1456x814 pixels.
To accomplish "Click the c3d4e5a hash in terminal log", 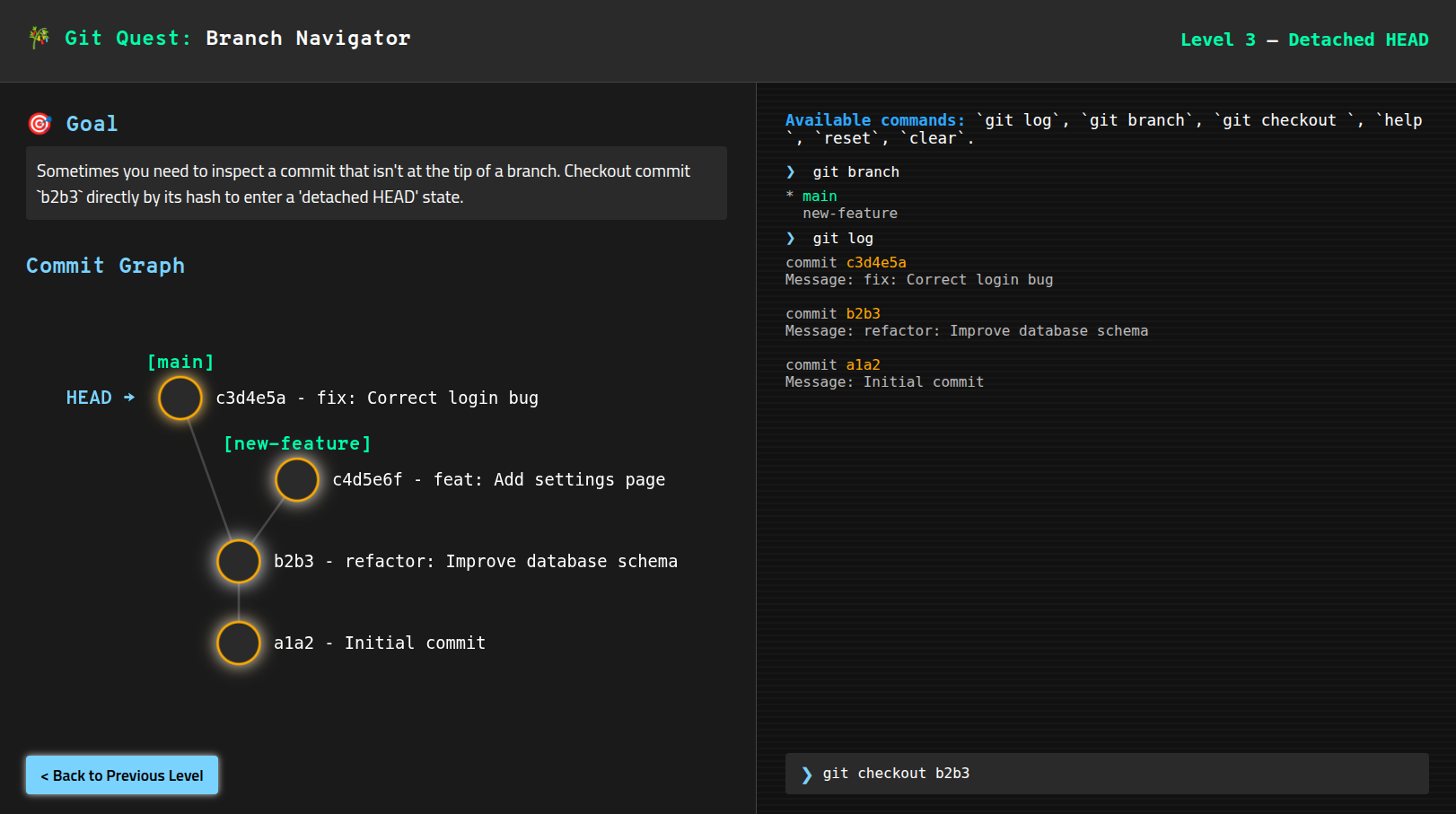I will (x=876, y=263).
